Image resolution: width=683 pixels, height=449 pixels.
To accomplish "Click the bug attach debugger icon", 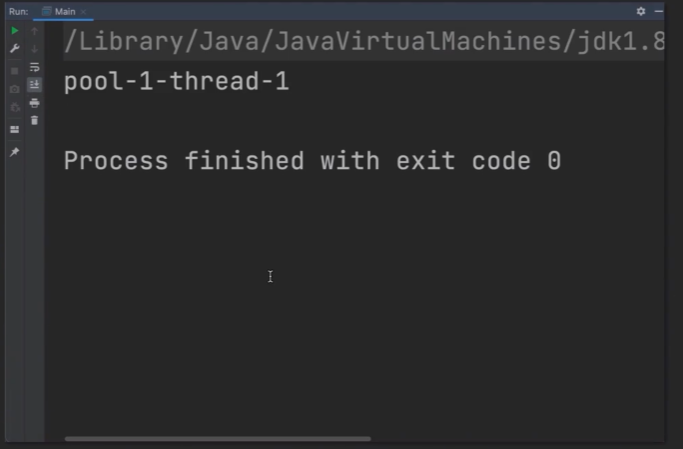I will (14, 108).
